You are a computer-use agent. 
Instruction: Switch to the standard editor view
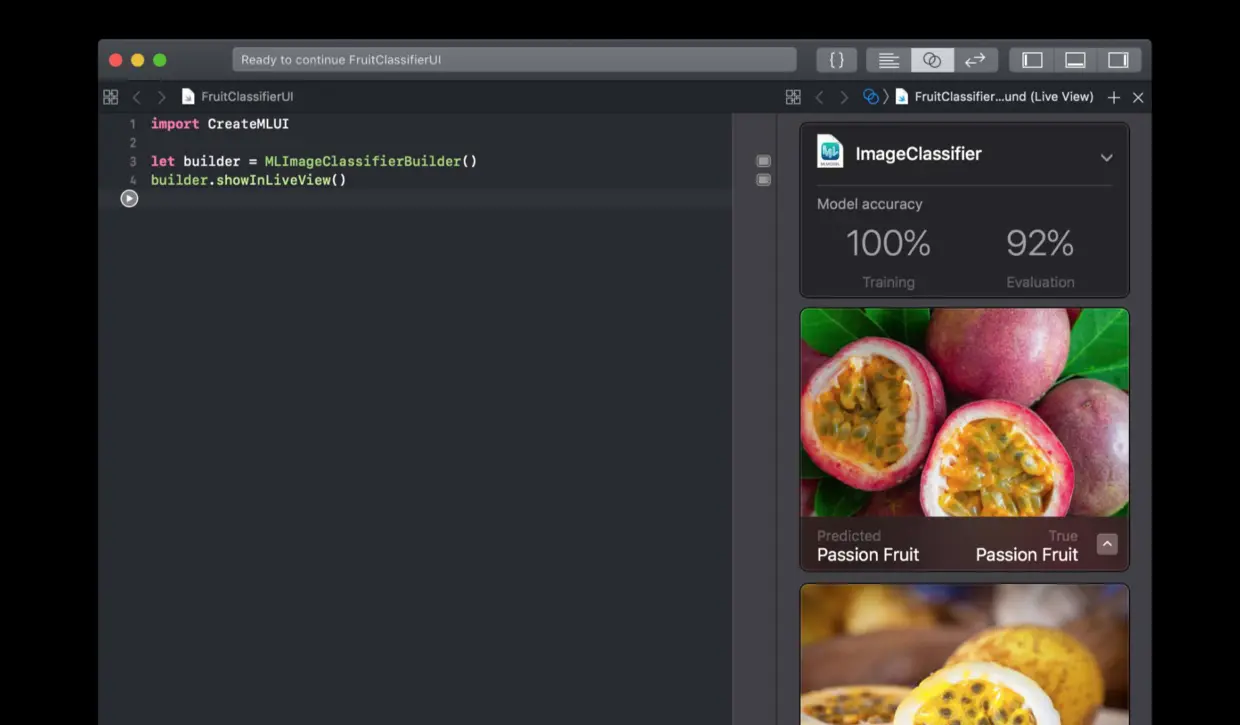(x=888, y=60)
